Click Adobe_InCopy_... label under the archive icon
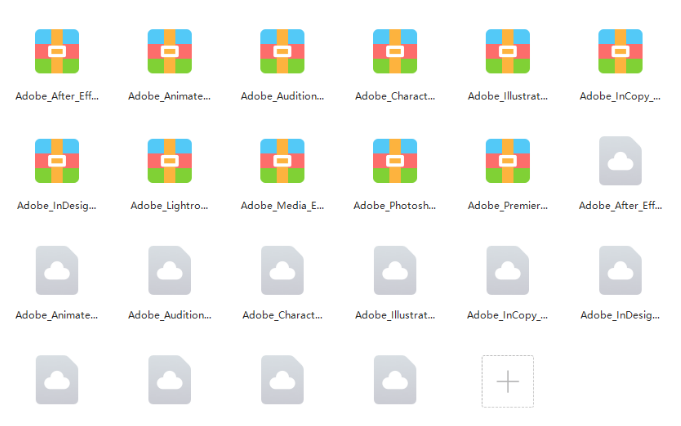This screenshot has width=681, height=426. tap(620, 96)
